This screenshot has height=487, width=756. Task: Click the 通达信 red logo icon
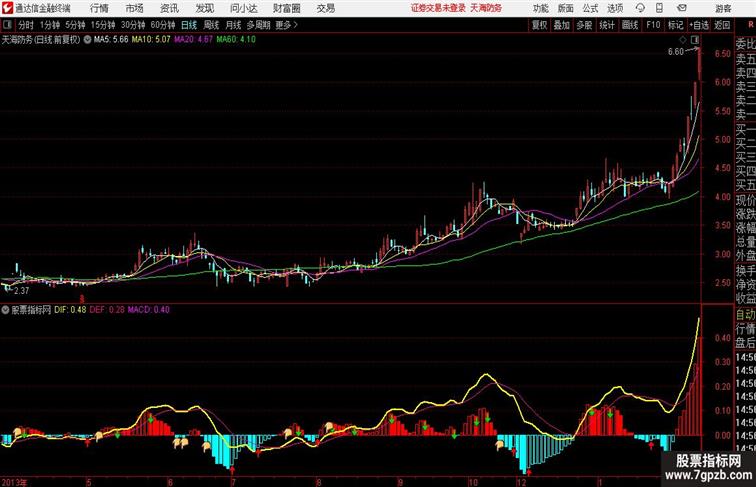pos(7,8)
